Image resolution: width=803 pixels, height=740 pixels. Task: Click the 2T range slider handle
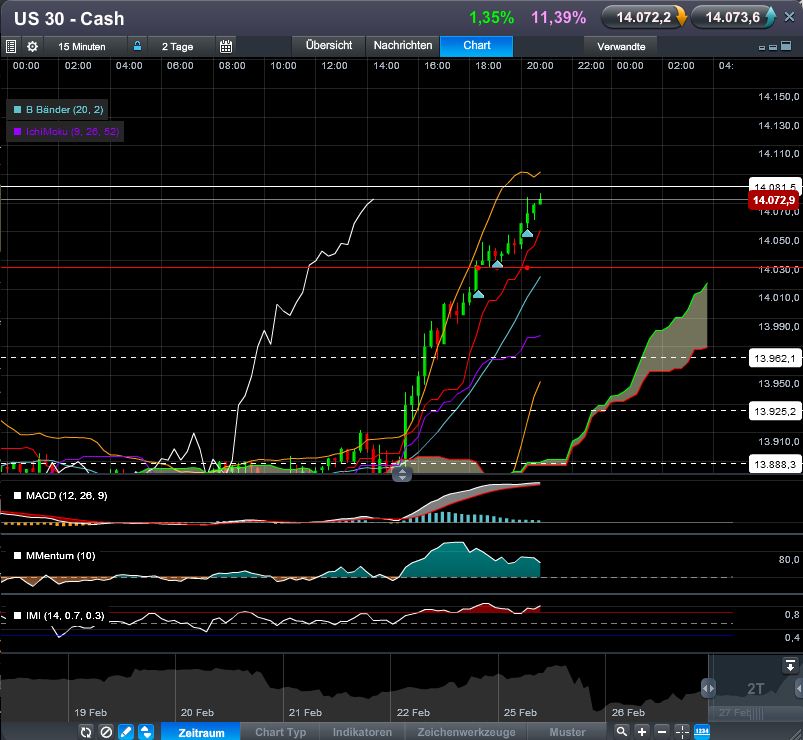pos(708,688)
